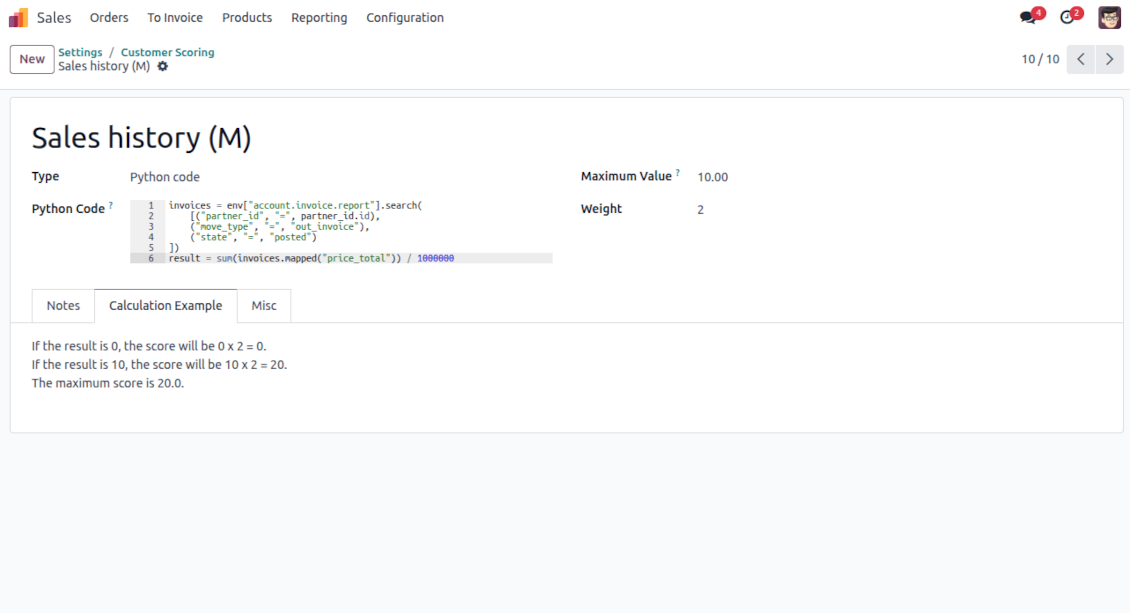Viewport: 1130px width, 613px height.
Task: Expand the To Invoice menu
Action: coord(175,18)
